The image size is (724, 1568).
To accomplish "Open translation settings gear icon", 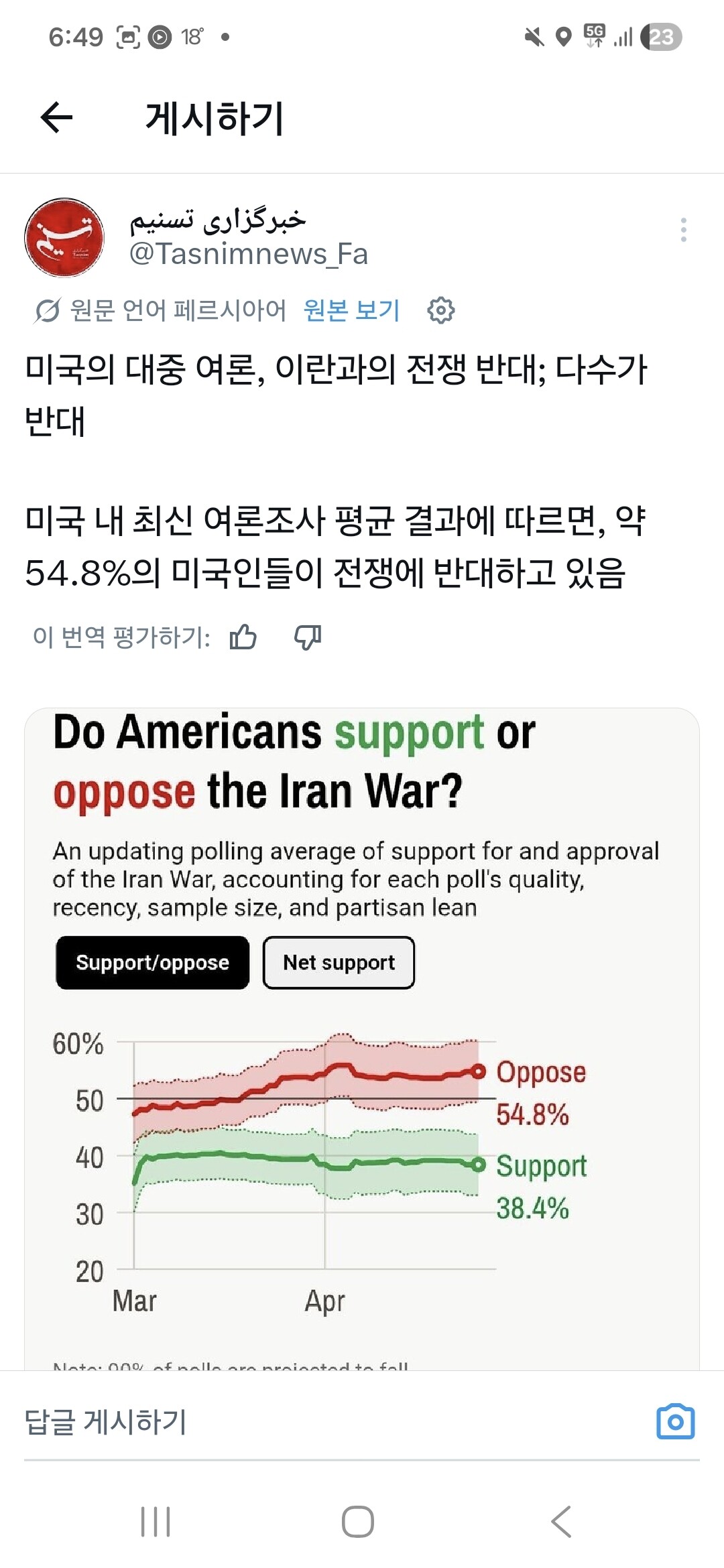I will tap(441, 310).
